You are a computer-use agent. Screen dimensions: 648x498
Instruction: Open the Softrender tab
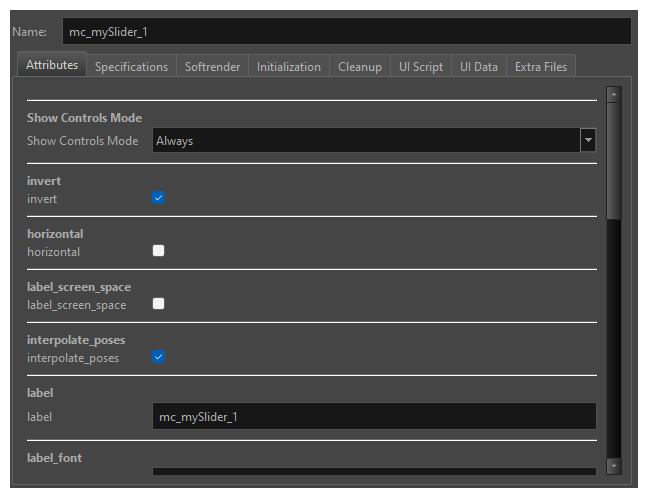(212, 67)
